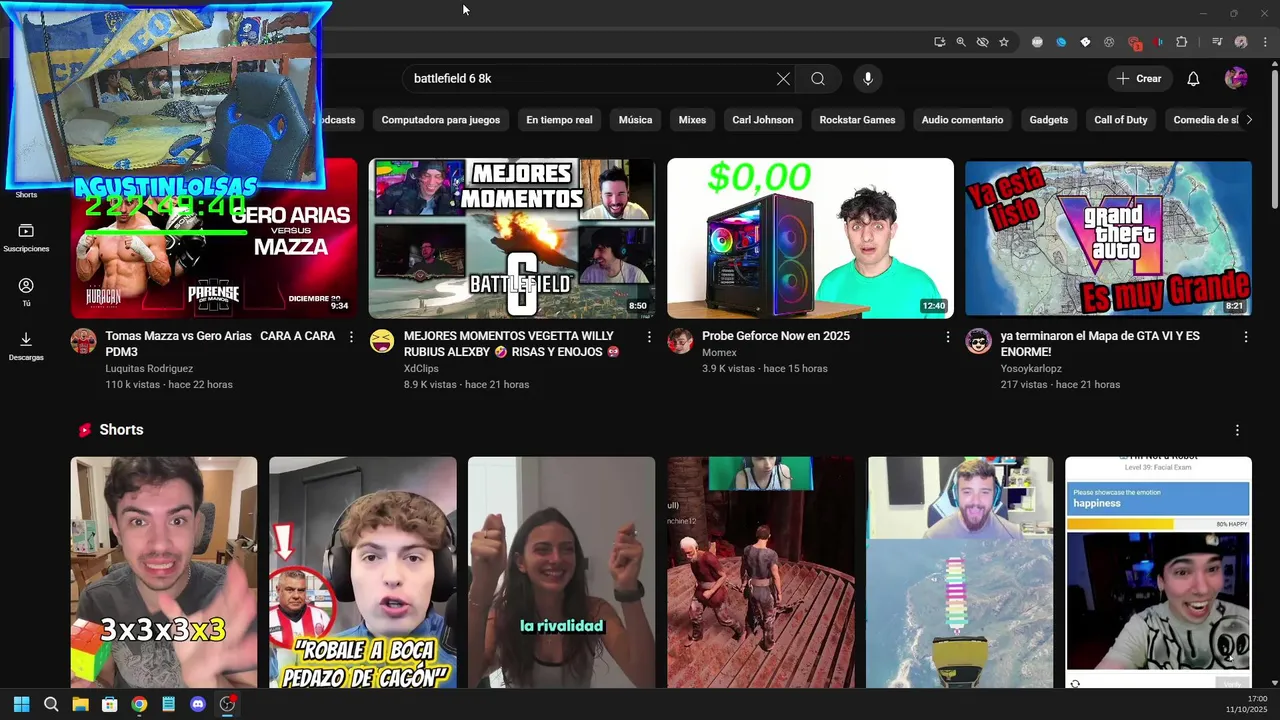The image size is (1280, 720).
Task: Select the Call of Duty chip
Action: coord(1120,120)
